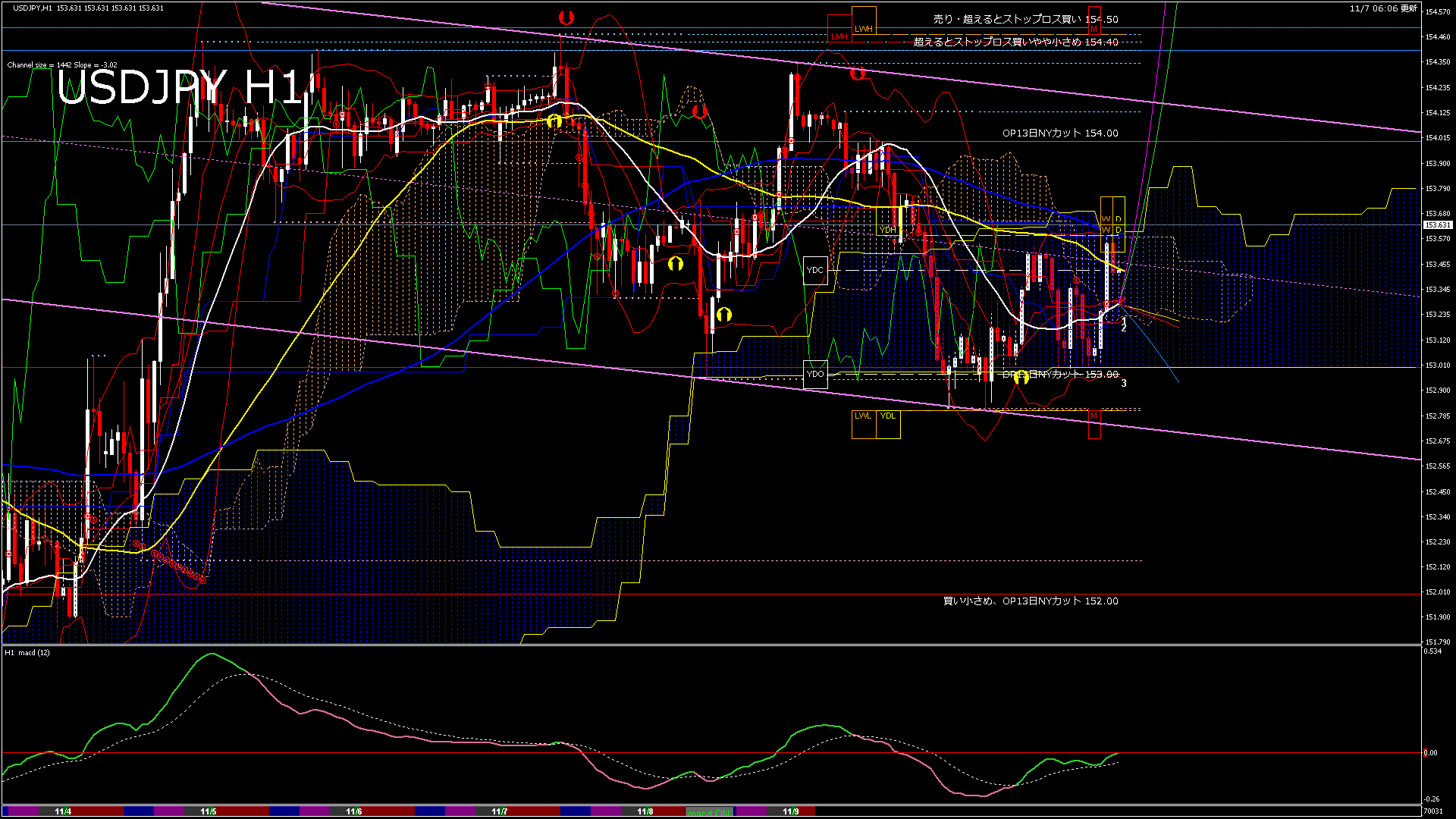Click the H1 macd (12) indicator label
Image resolution: width=1456 pixels, height=819 pixels.
click(x=27, y=653)
